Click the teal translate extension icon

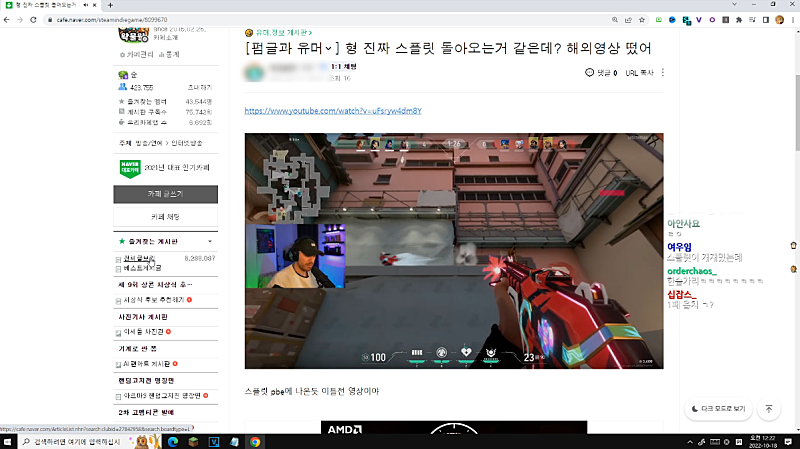coord(686,20)
